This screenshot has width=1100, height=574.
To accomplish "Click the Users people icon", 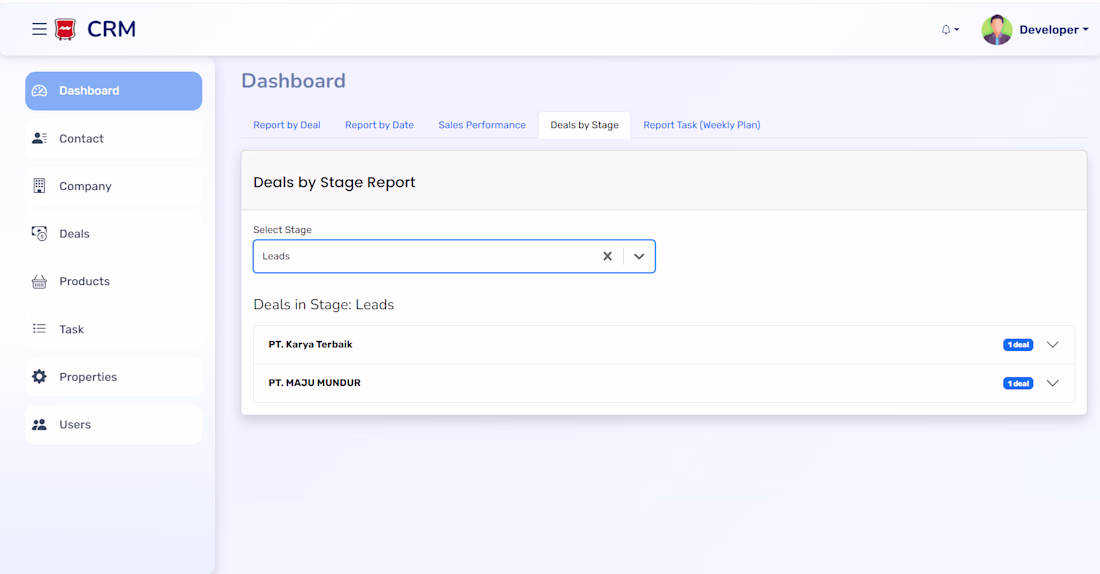I will pos(39,425).
